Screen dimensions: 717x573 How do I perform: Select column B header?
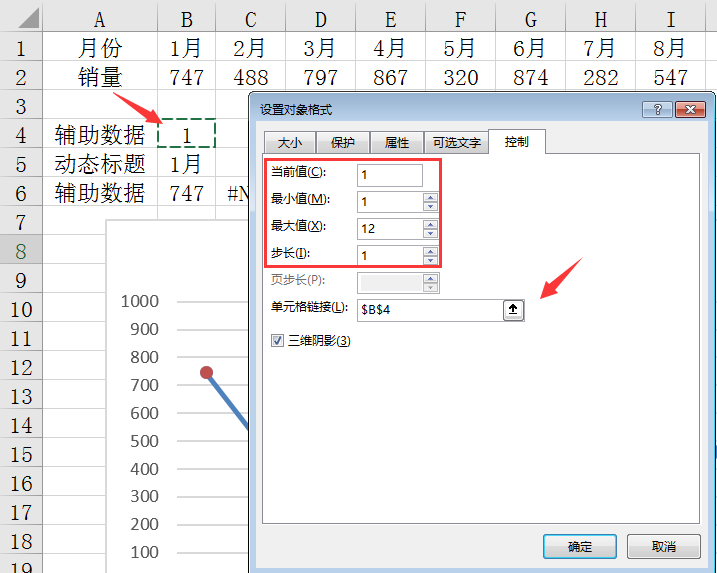pyautogui.click(x=187, y=18)
